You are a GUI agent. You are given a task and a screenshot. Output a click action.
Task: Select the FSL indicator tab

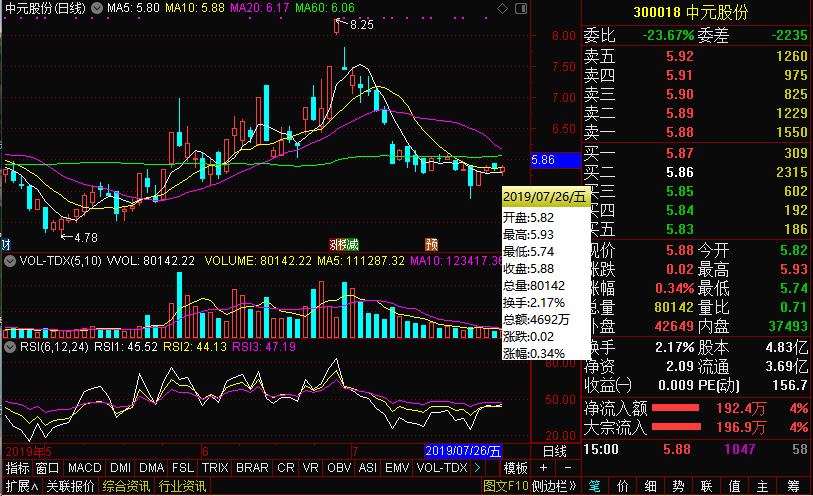183,468
